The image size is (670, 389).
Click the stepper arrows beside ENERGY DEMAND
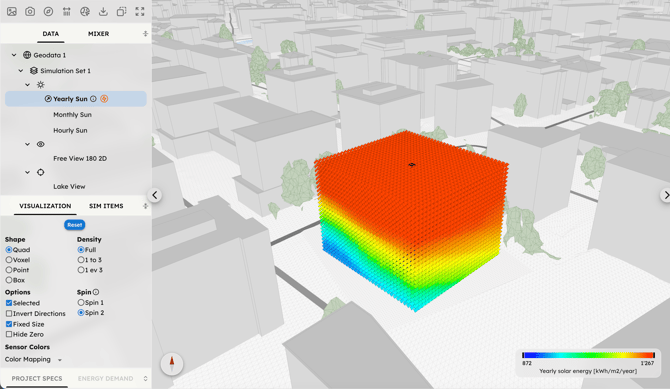tap(145, 378)
